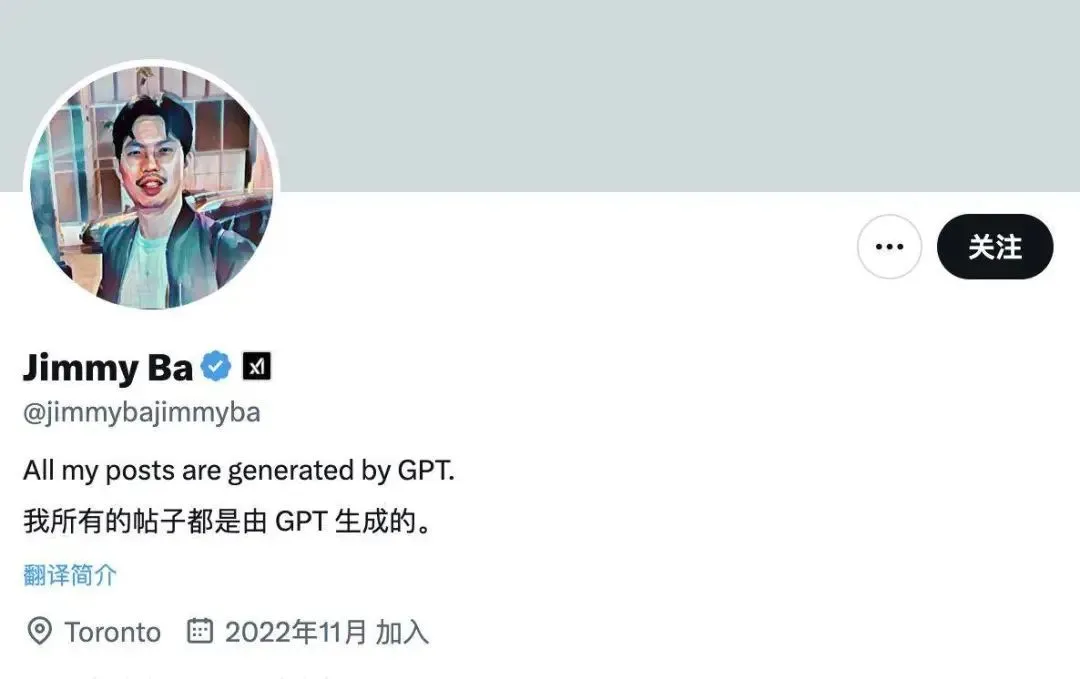Open the xAI affiliation badge
The image size is (1080, 679).
256,366
